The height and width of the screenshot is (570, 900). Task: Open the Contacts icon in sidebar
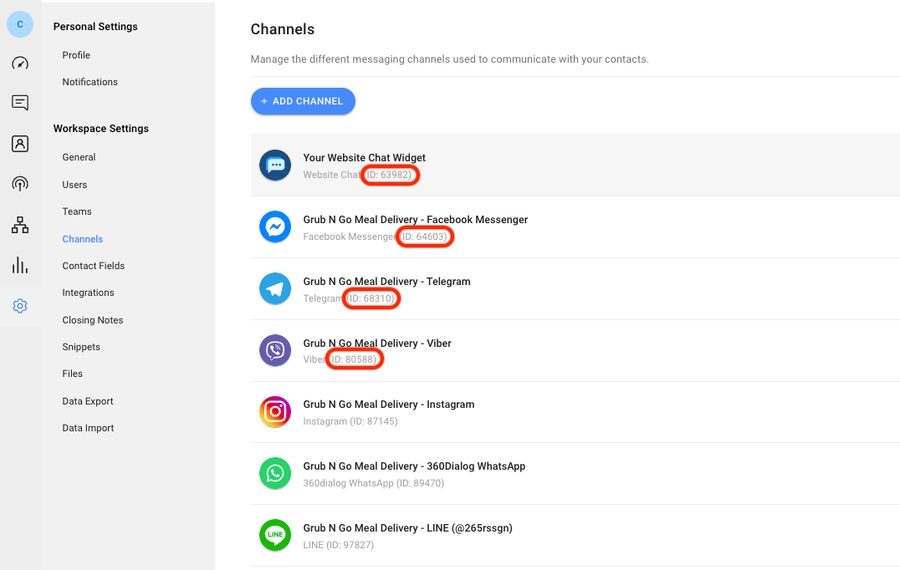coord(20,144)
